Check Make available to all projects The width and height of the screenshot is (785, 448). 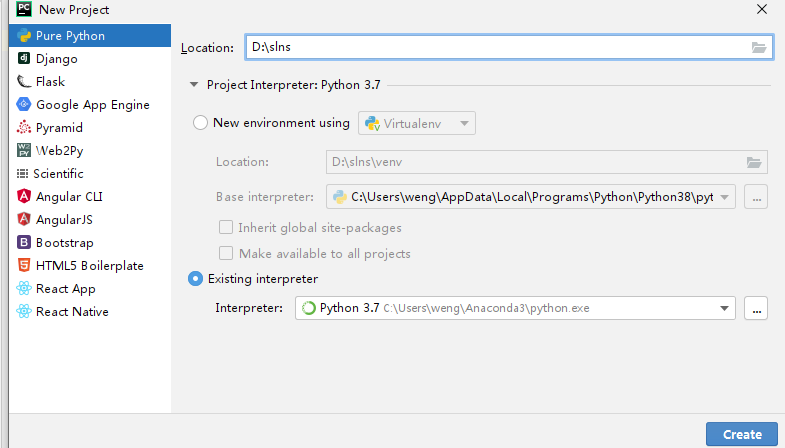226,253
